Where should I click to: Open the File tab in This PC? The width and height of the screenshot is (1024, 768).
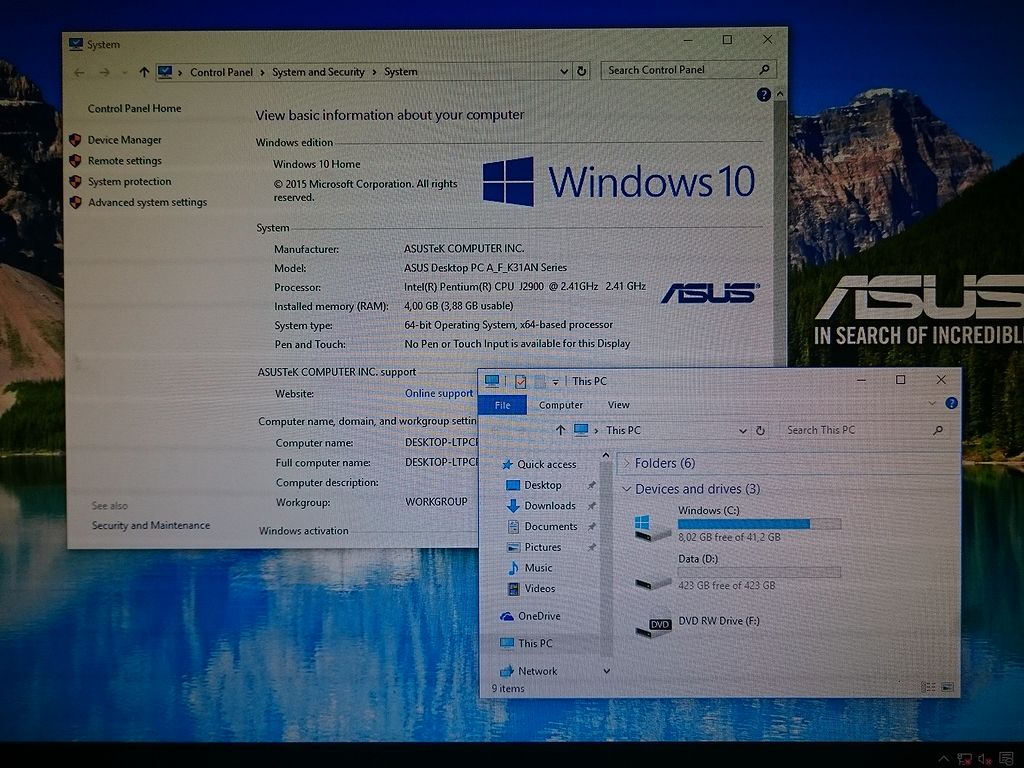click(502, 405)
